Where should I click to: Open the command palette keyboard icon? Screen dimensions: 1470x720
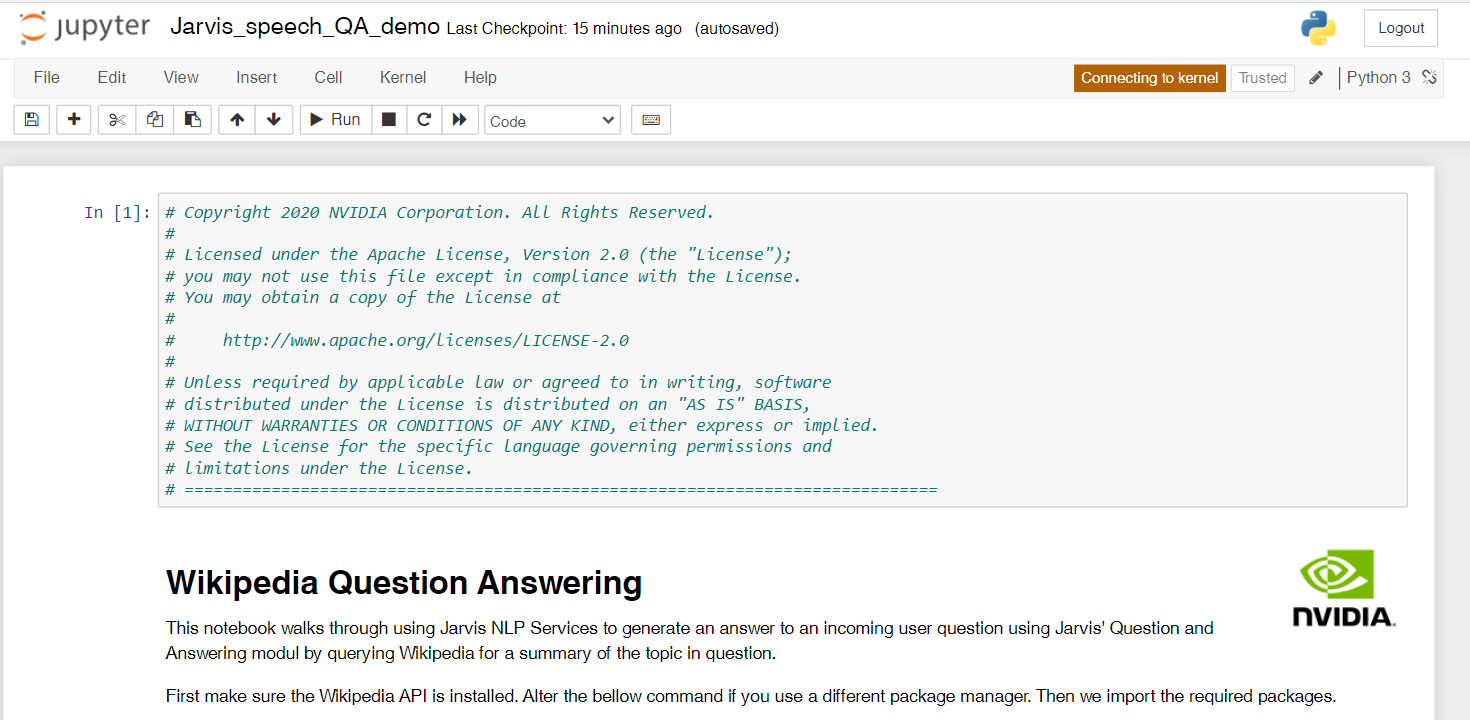pyautogui.click(x=651, y=120)
